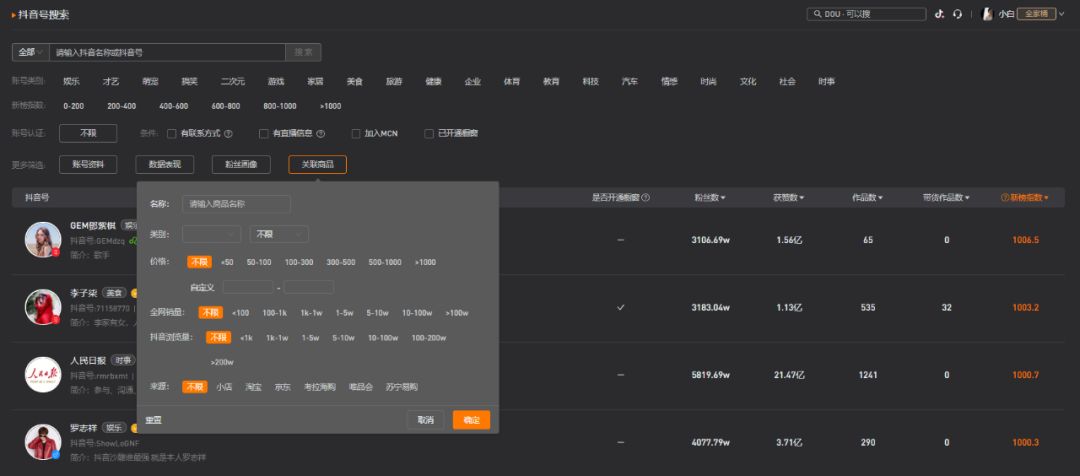Select price range 50-100
This screenshot has height=476, width=1080.
[259, 262]
